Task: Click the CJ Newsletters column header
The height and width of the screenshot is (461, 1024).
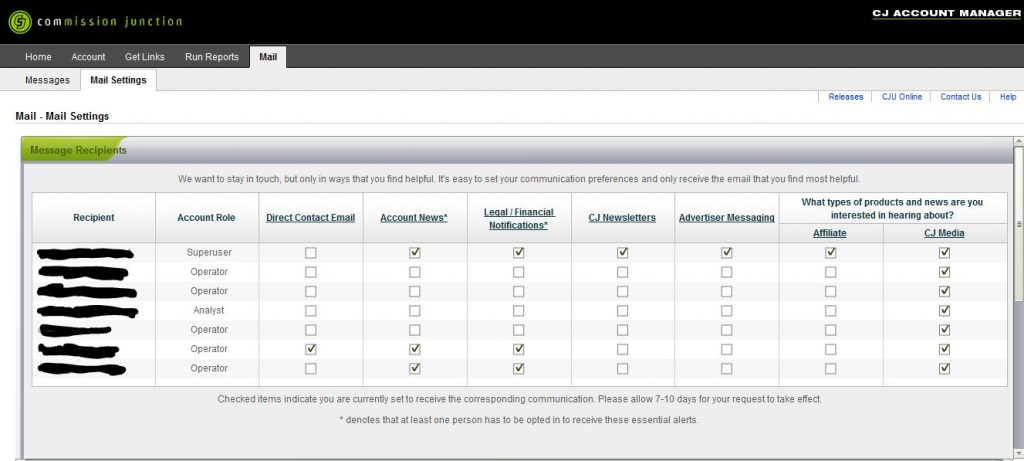Action: (x=622, y=218)
